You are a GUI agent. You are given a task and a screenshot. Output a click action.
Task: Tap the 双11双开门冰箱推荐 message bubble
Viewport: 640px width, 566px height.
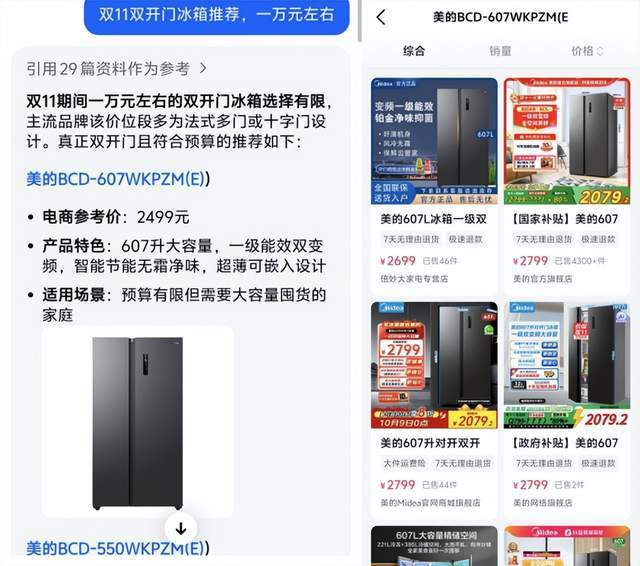pyautogui.click(x=217, y=16)
